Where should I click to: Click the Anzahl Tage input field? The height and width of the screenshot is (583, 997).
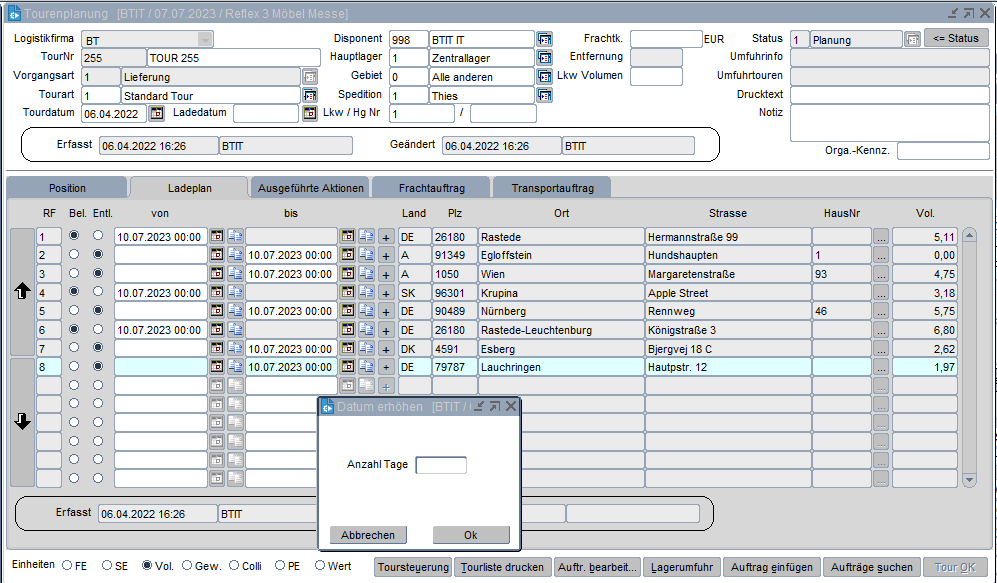click(441, 465)
